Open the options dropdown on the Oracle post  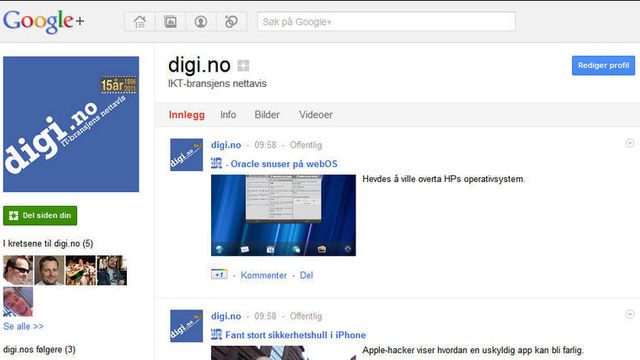pyautogui.click(x=630, y=143)
